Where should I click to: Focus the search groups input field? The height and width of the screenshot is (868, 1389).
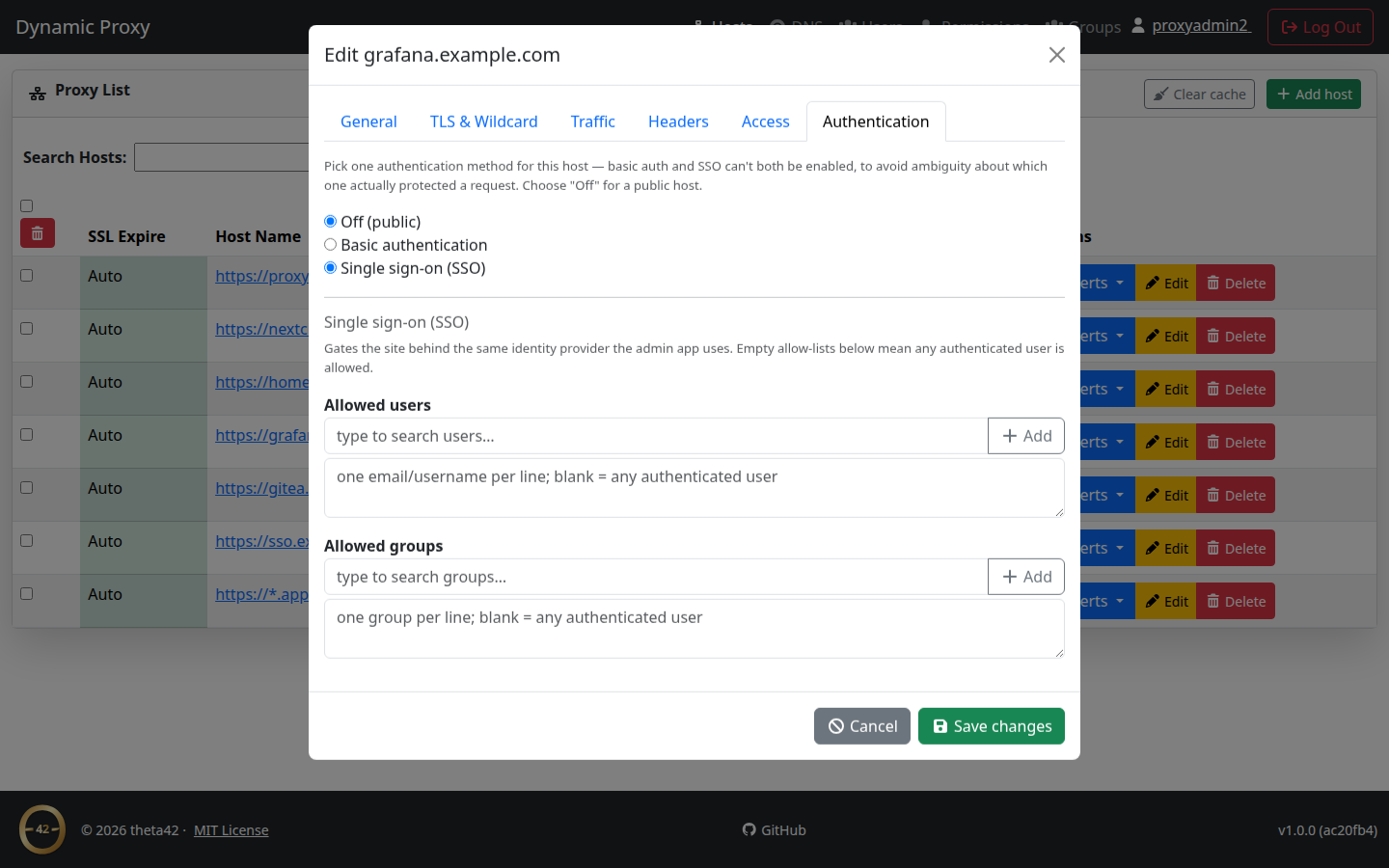pos(656,577)
